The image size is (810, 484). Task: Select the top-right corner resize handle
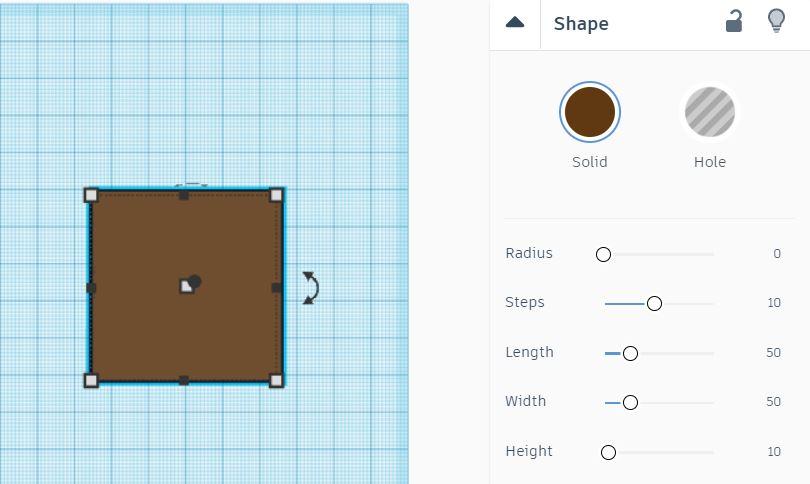coord(276,195)
